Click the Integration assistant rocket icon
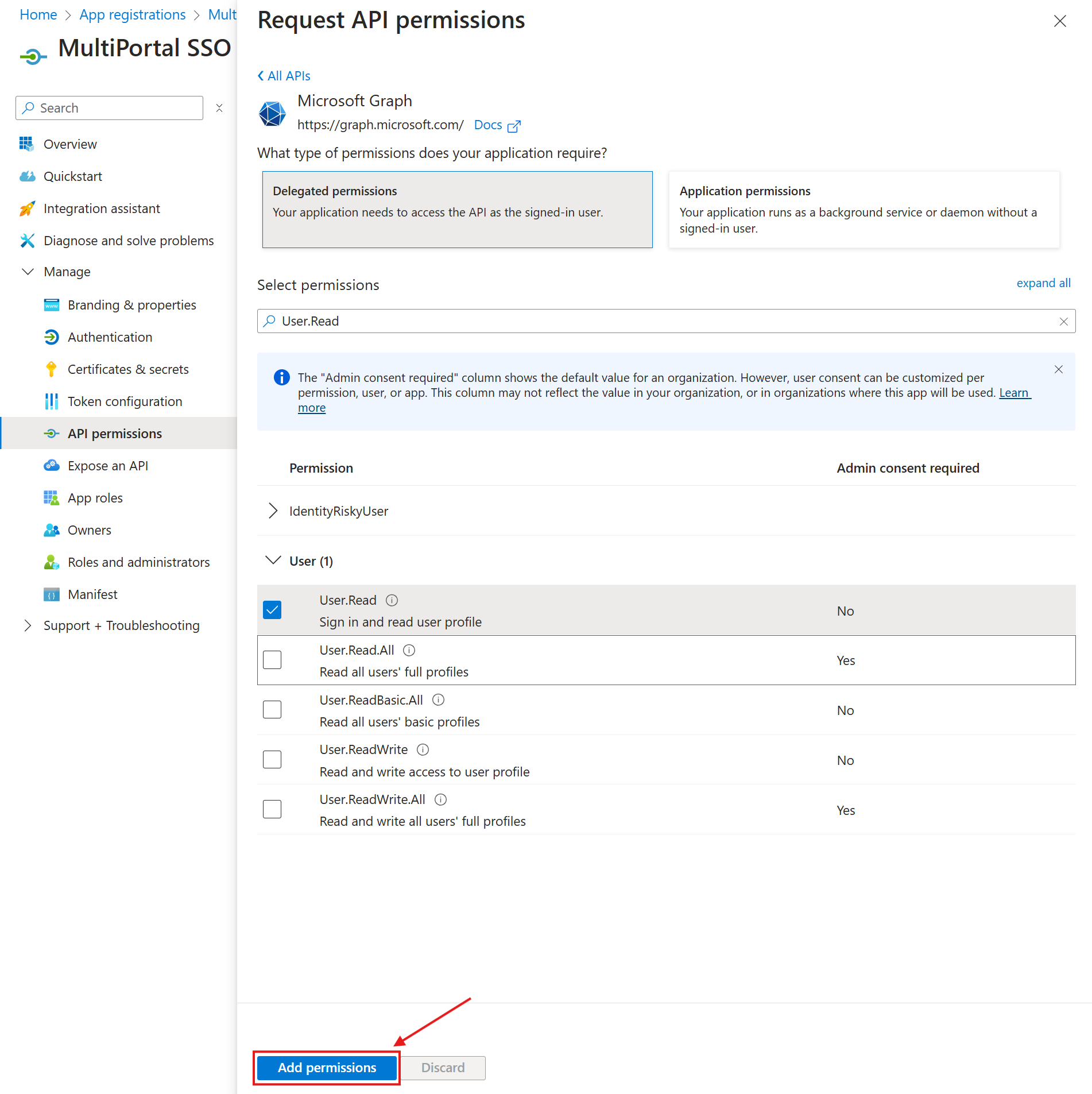 (27, 208)
